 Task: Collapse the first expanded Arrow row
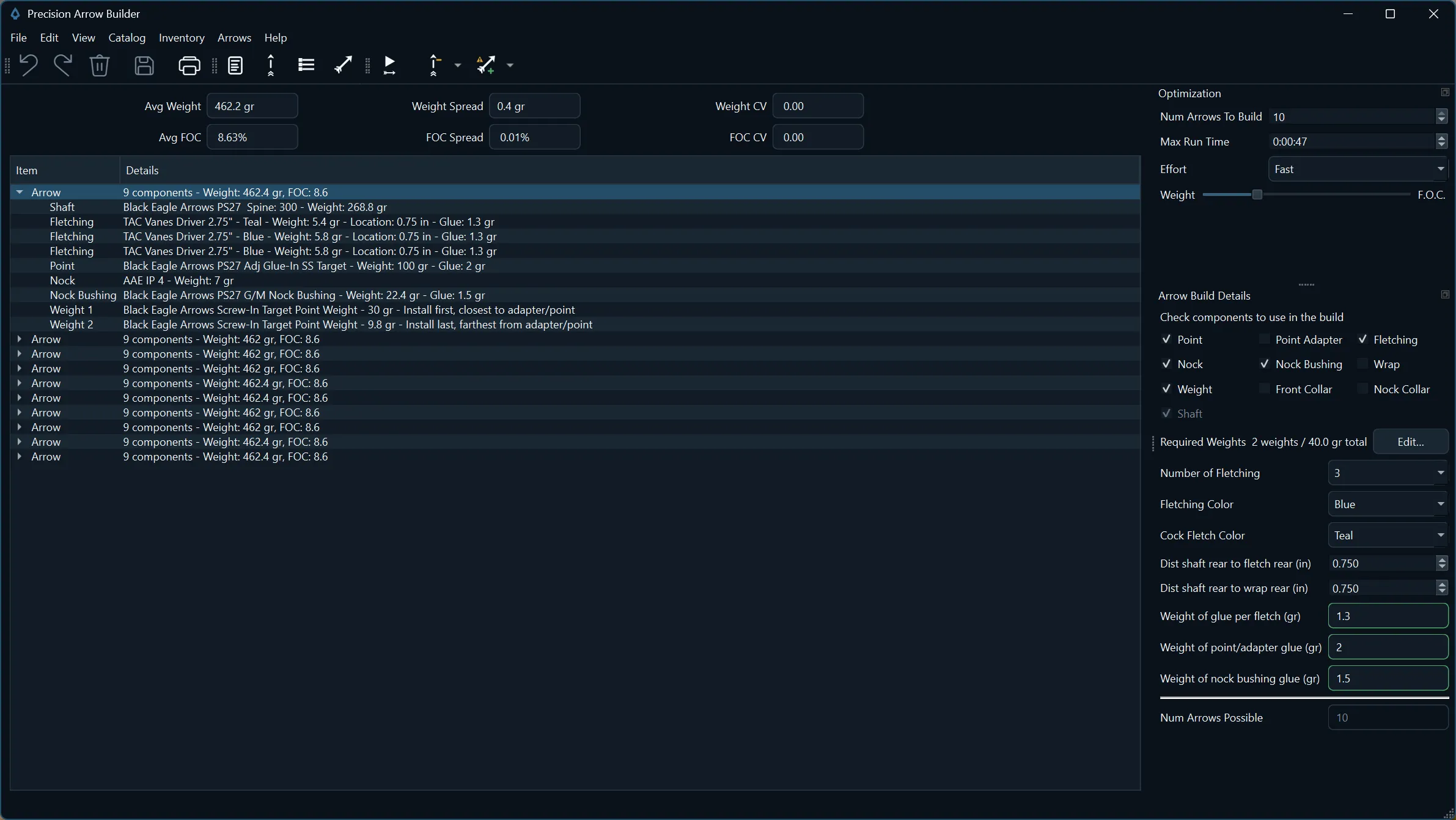pyautogui.click(x=20, y=192)
